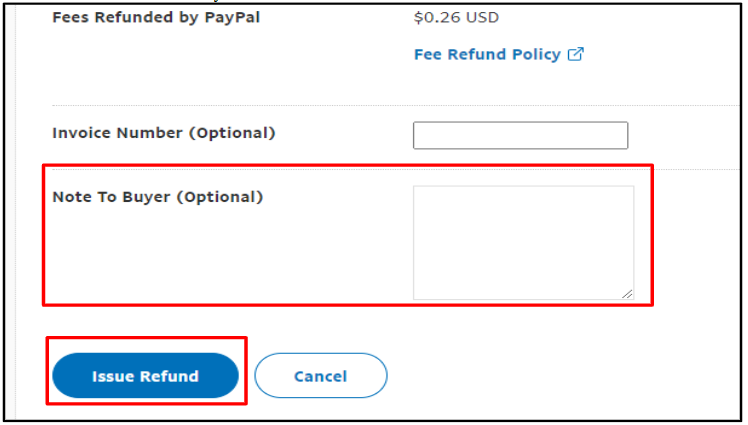Screen dimensions: 748x425
Task: Click the Cancel button
Action: 320,376
